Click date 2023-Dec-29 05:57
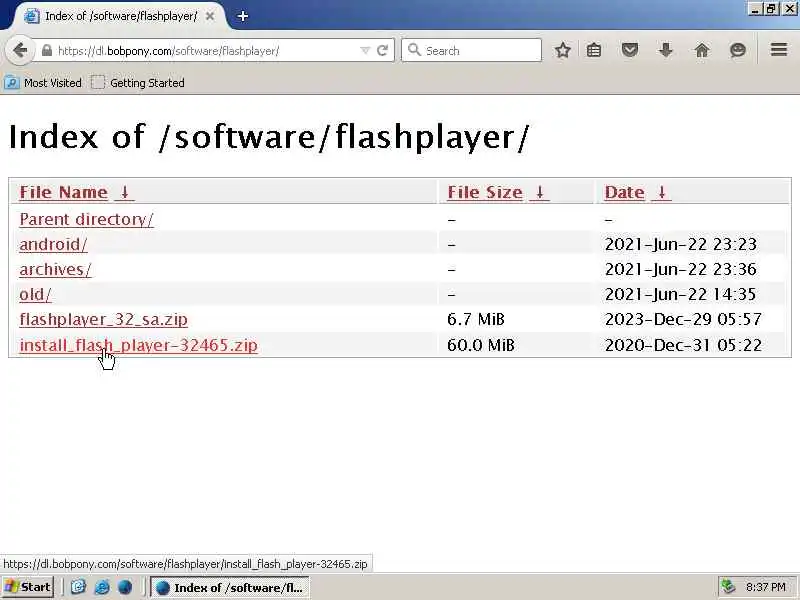 [683, 319]
